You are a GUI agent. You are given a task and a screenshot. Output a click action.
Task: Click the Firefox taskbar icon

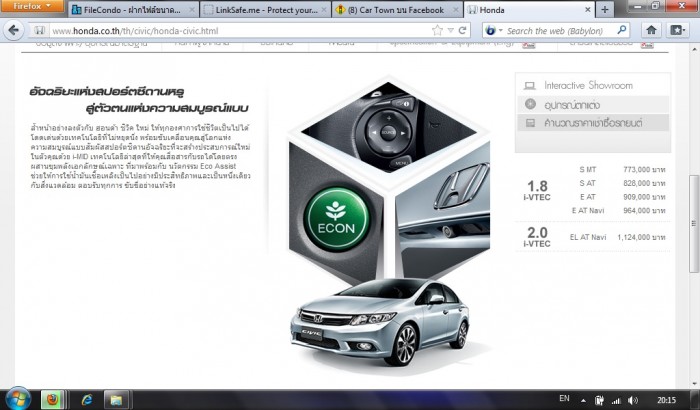pyautogui.click(x=53, y=399)
